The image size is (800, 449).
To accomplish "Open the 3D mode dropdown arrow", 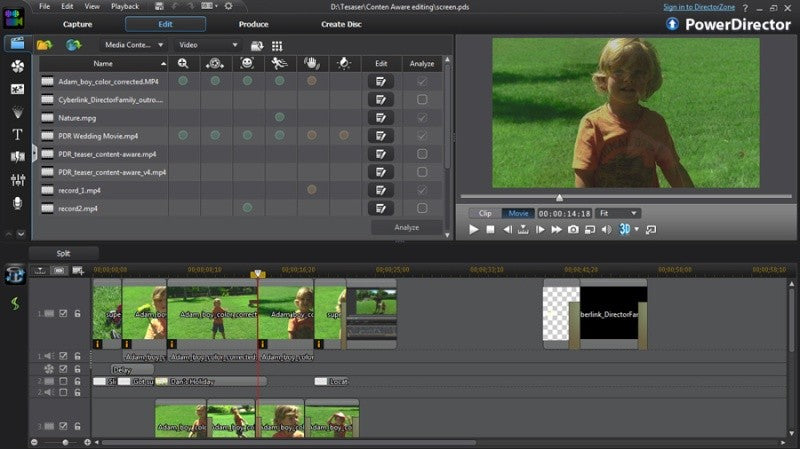I will click(x=636, y=230).
